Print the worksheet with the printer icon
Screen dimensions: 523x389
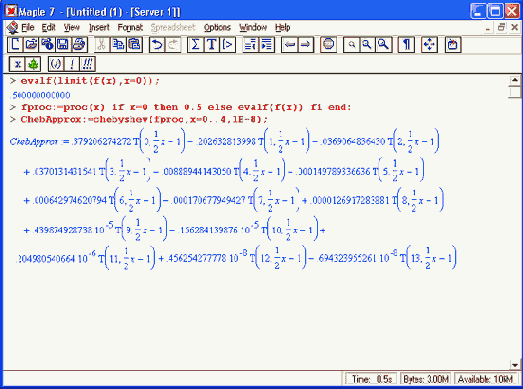(79, 44)
